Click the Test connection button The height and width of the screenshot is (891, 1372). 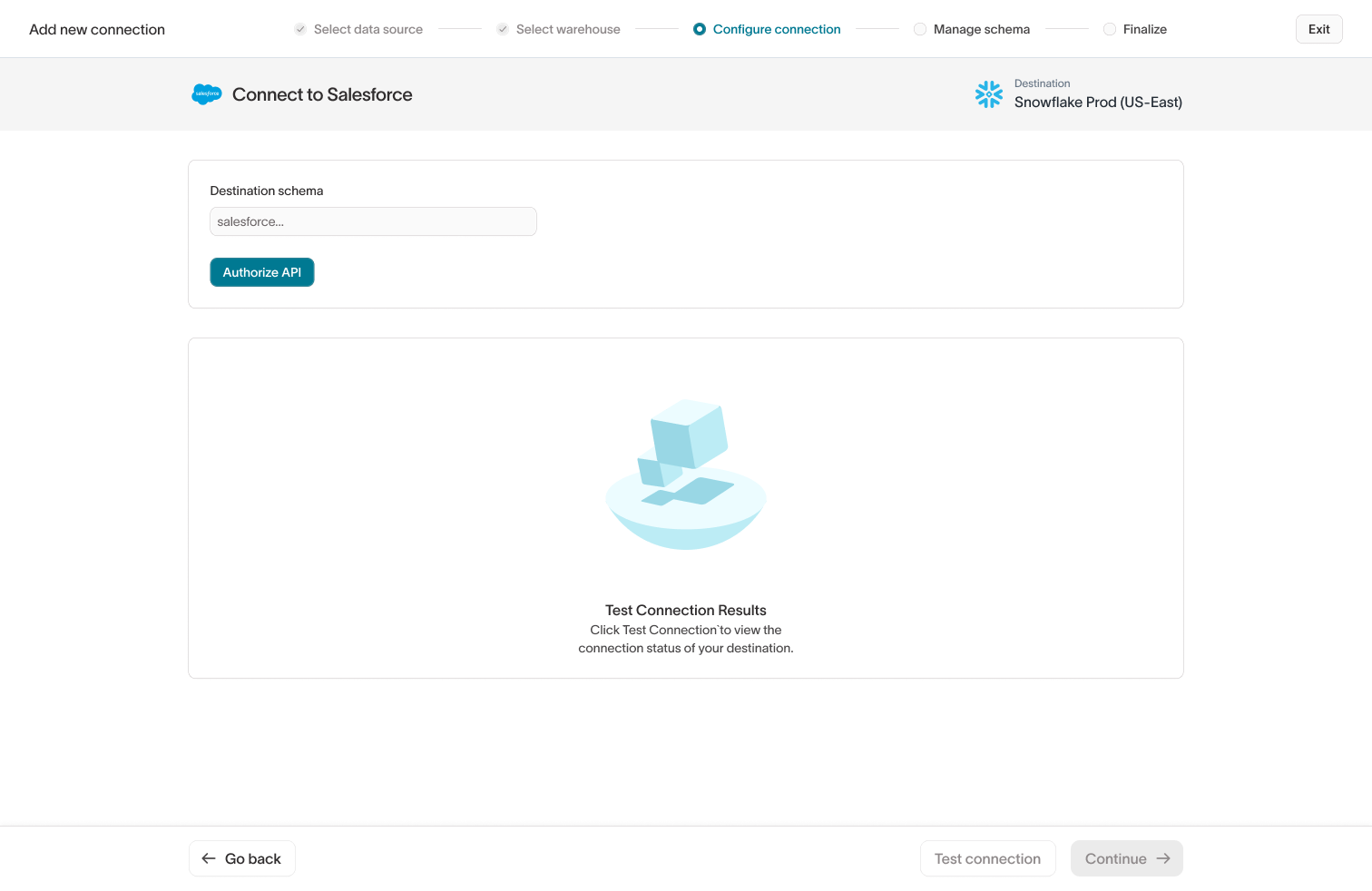click(987, 858)
